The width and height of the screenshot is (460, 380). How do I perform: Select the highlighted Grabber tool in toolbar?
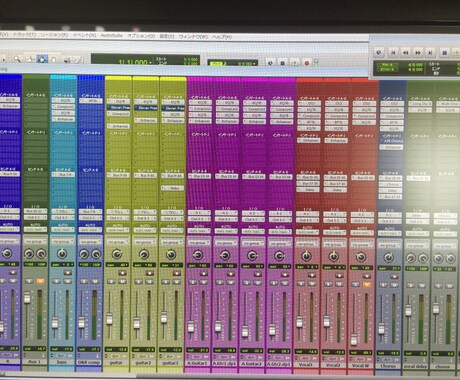tap(42, 59)
